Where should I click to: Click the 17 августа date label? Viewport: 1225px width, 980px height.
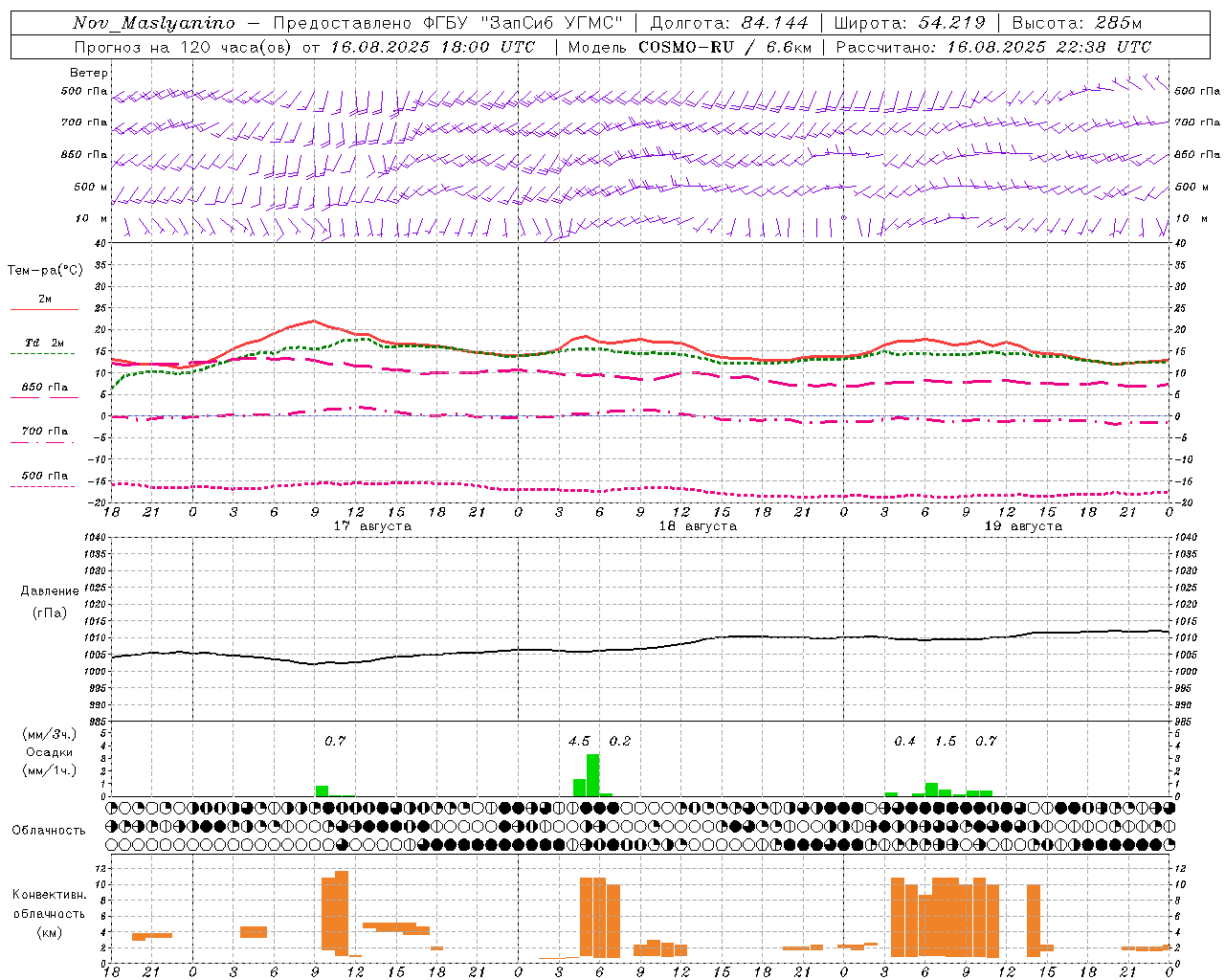(372, 526)
